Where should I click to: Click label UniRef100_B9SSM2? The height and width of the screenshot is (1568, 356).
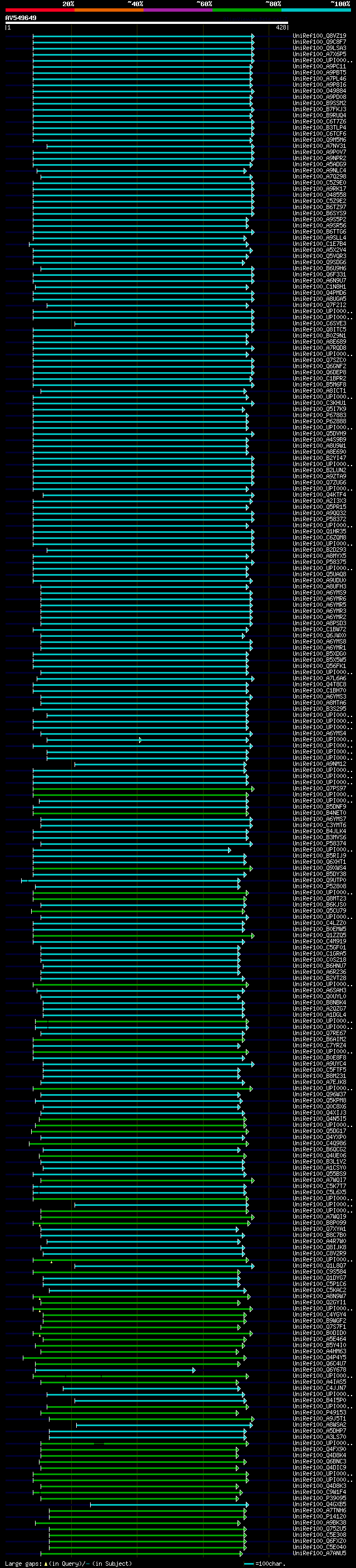(319, 103)
